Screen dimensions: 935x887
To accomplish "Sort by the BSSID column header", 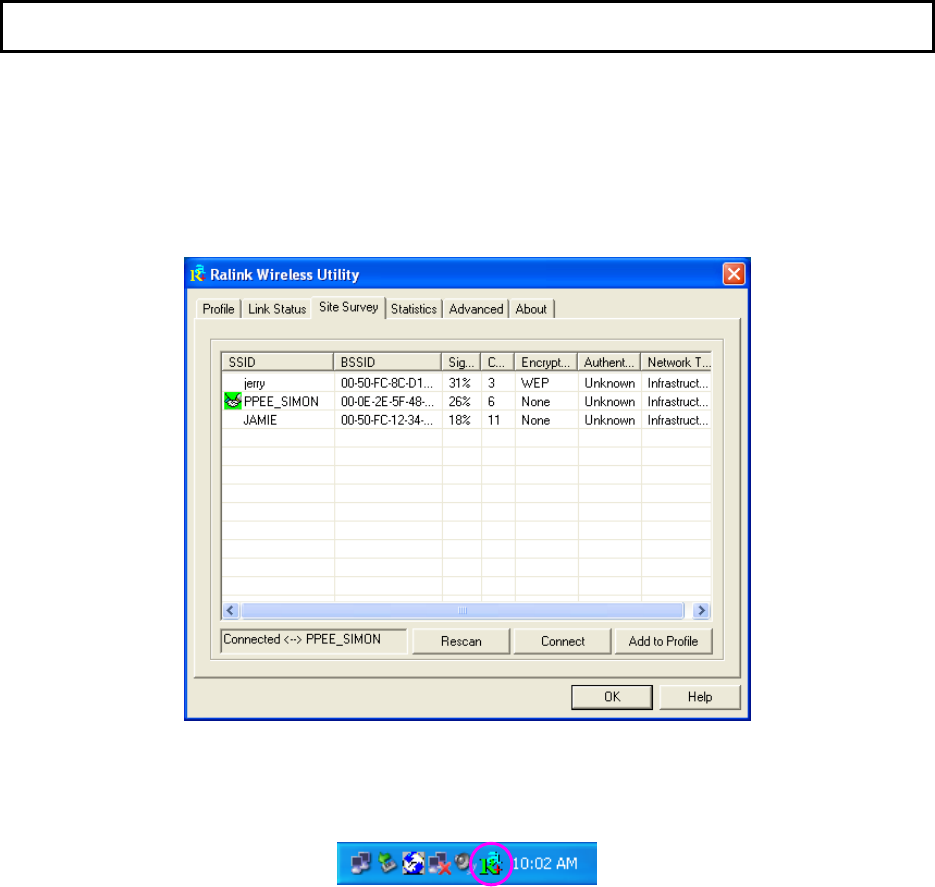I will 388,362.
